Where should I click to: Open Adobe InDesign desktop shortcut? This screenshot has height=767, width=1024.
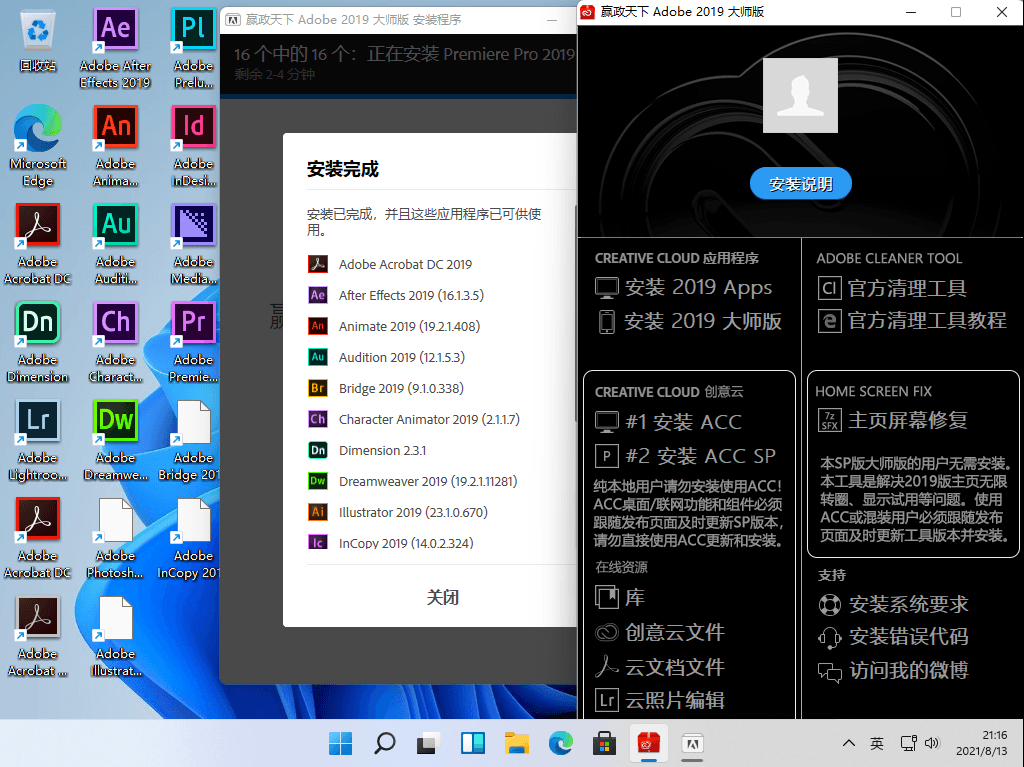tap(193, 146)
